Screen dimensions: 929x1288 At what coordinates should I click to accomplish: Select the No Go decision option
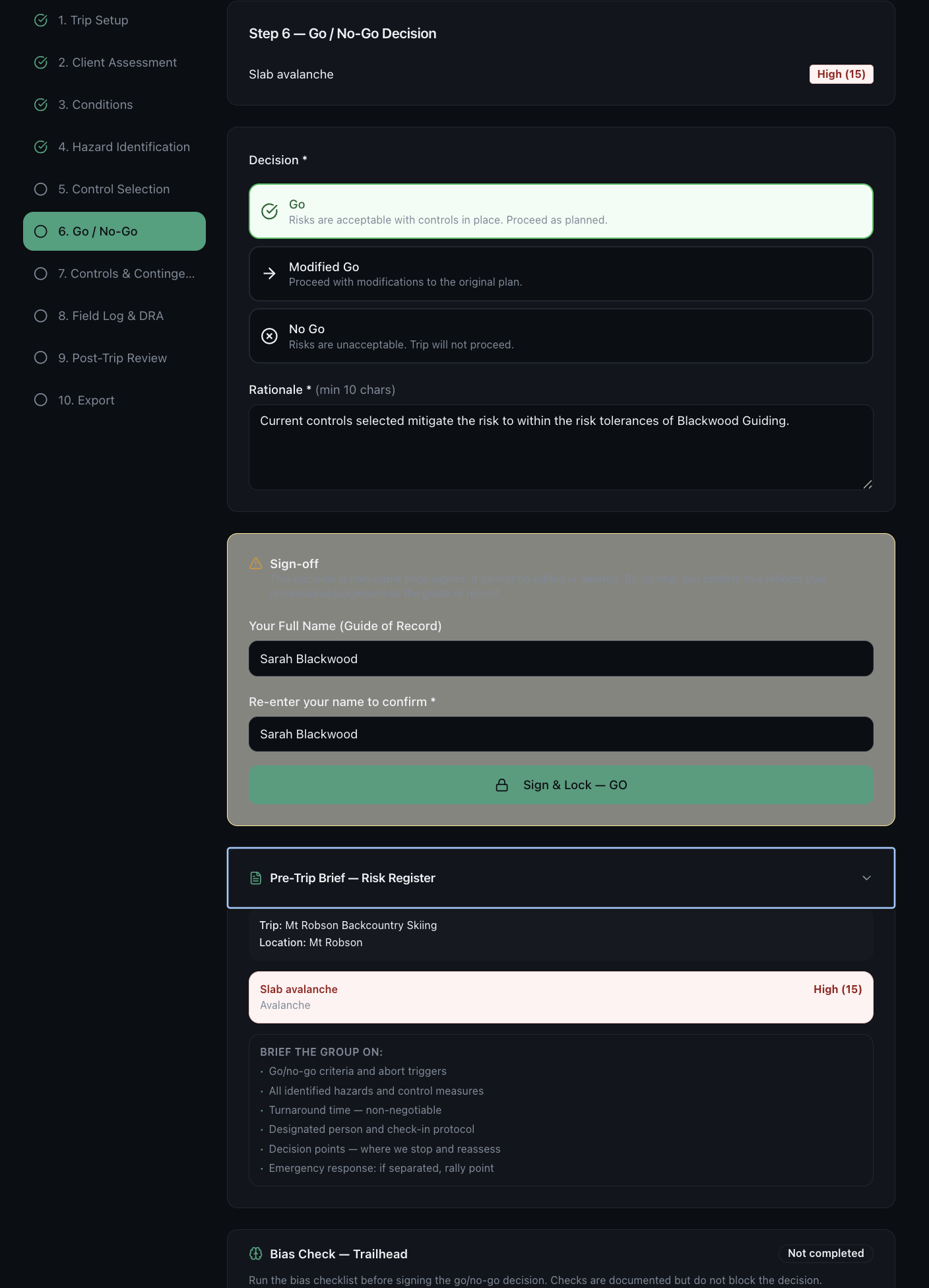pyautogui.click(x=561, y=336)
